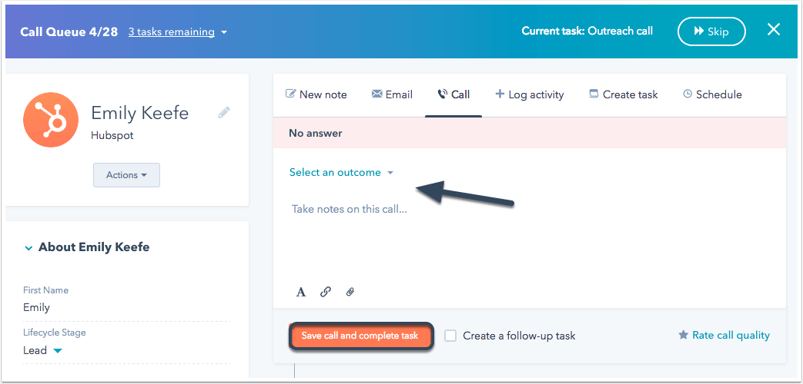The image size is (803, 384).
Task: Open the New note tab
Action: (316, 95)
